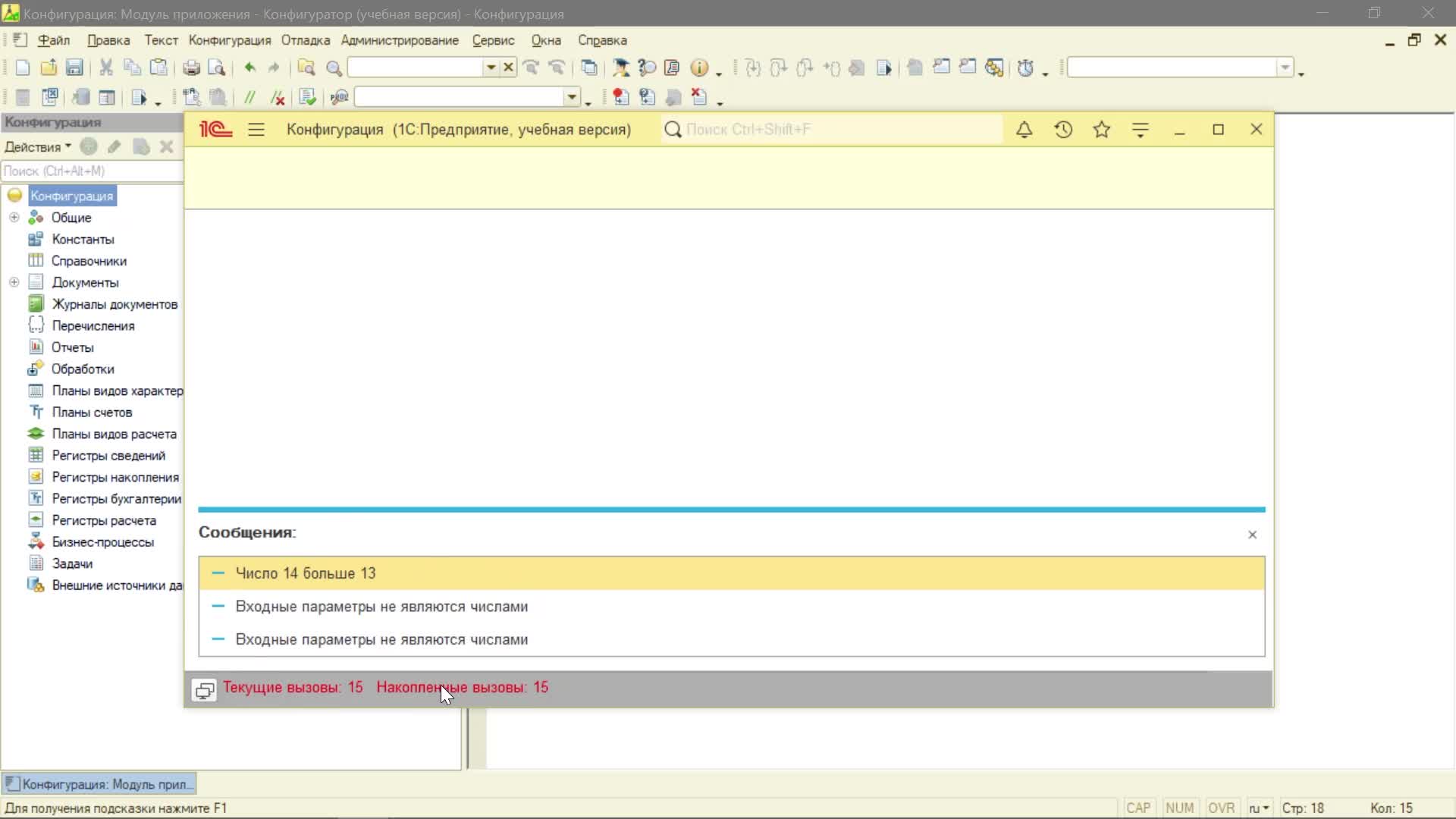Click the Copy icon in the toolbar
This screenshot has width=1456, height=819.
132,68
